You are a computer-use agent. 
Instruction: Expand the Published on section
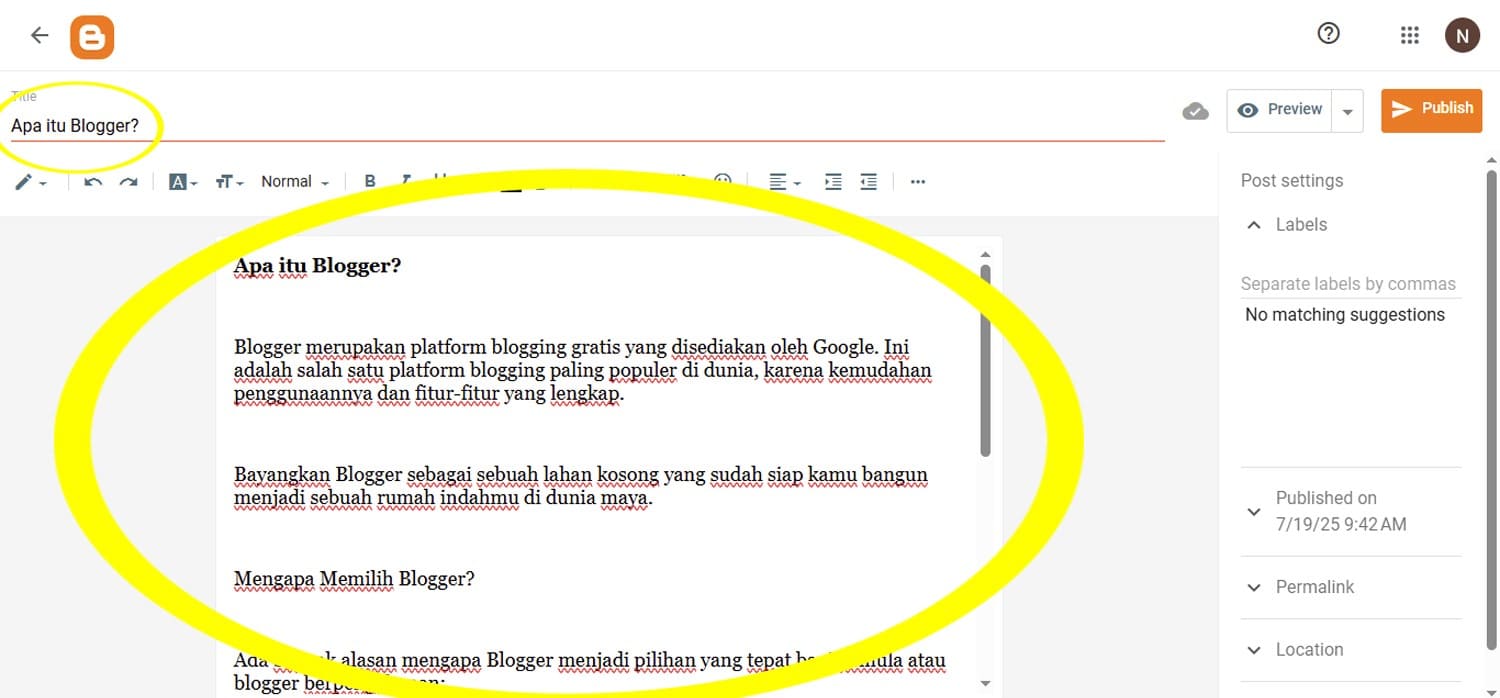click(1254, 511)
